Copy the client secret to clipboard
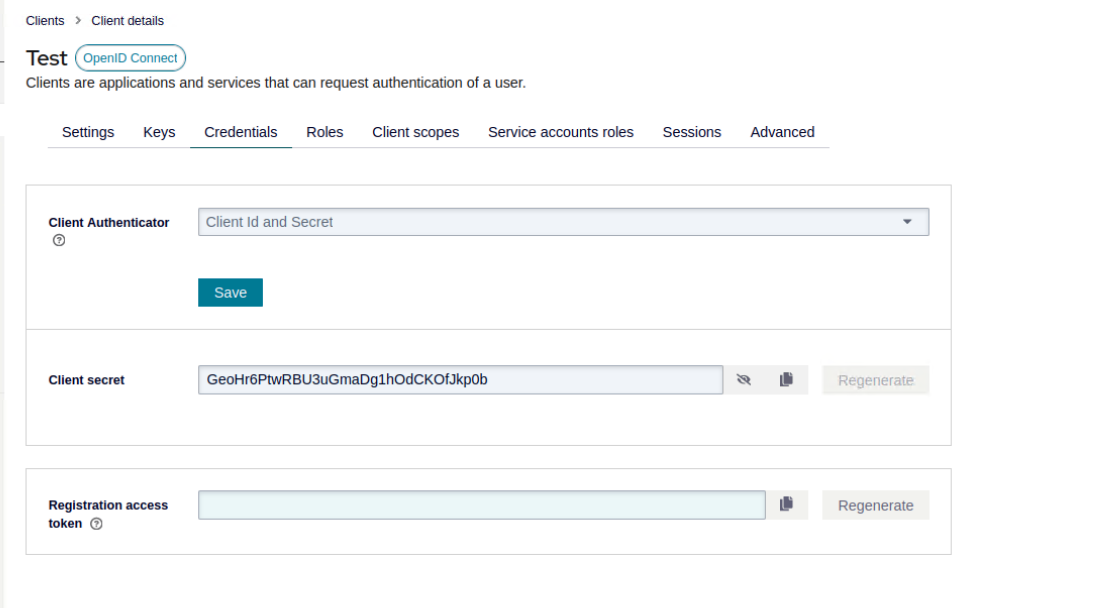 coord(786,379)
